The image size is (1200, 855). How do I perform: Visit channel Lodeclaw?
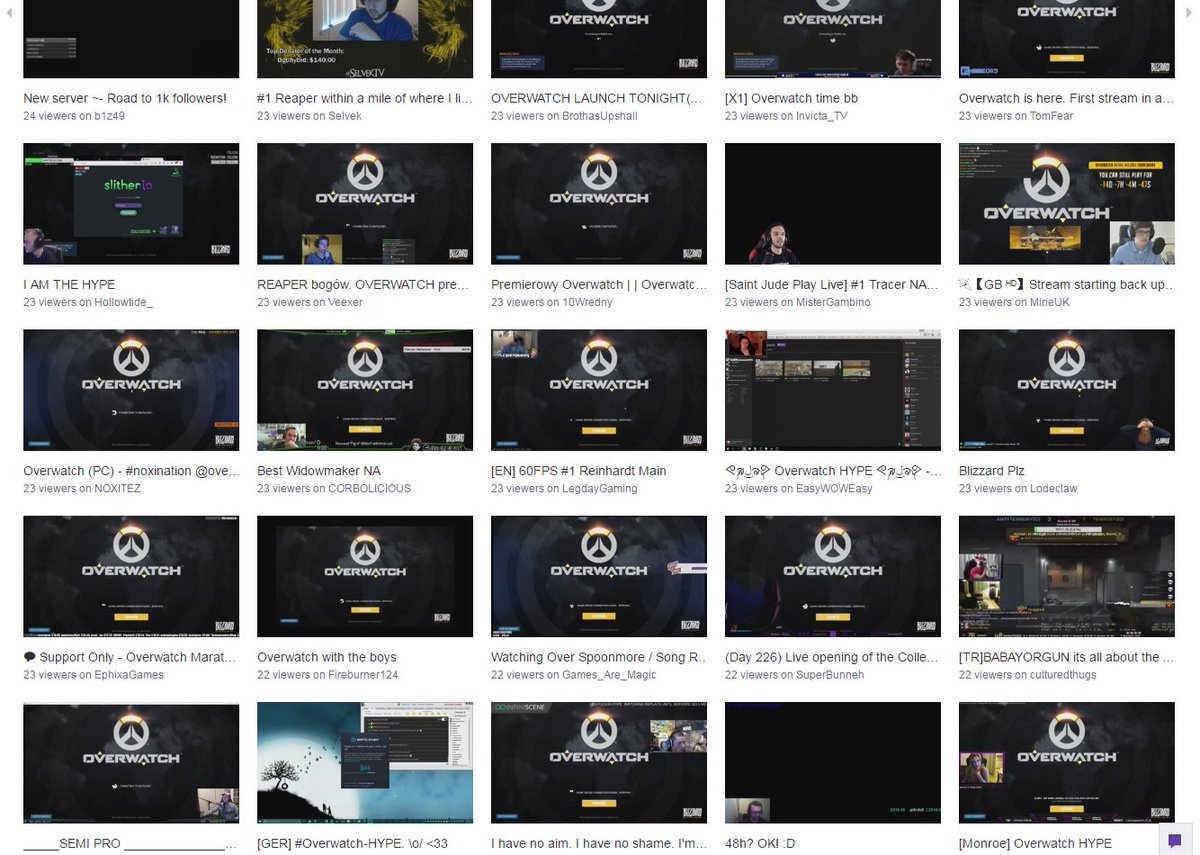[1056, 488]
